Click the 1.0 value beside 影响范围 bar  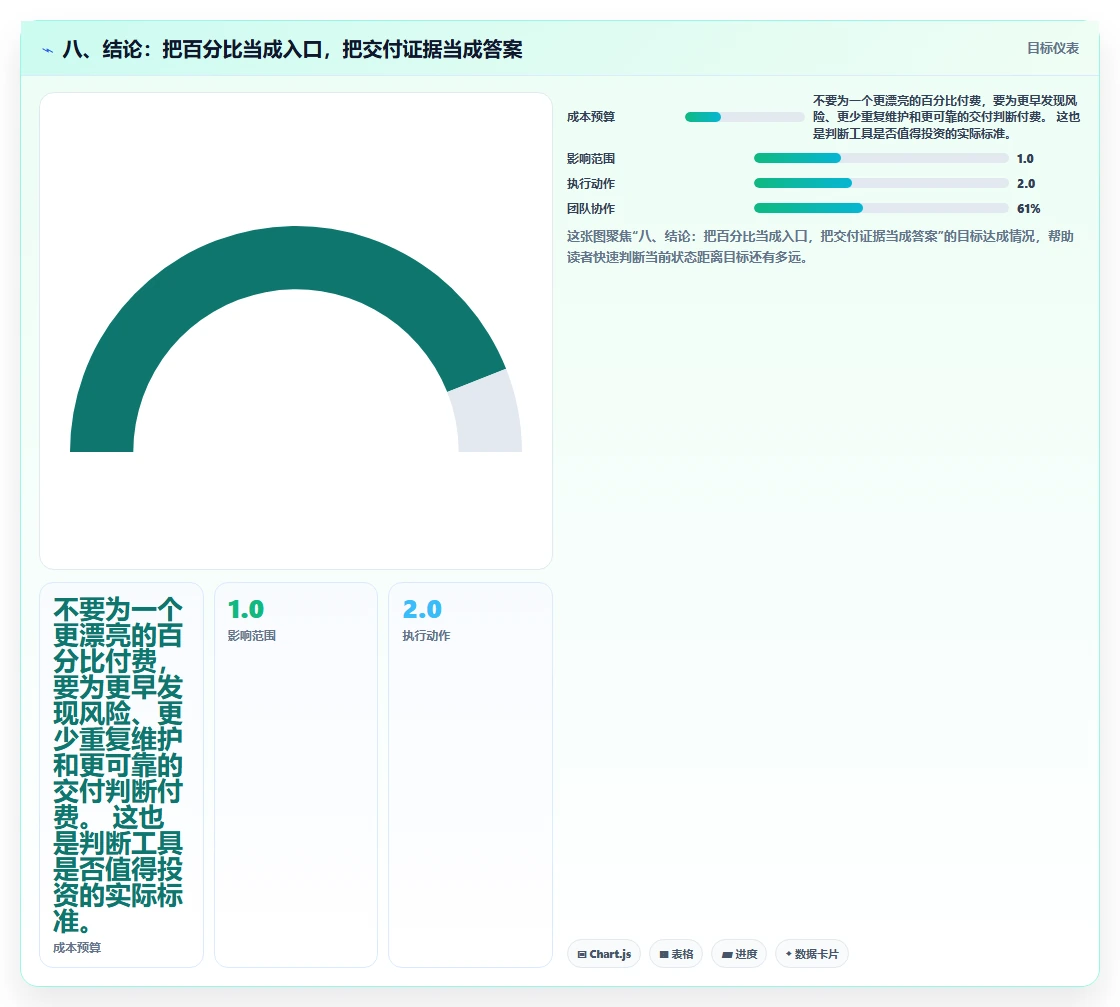pyautogui.click(x=1025, y=159)
